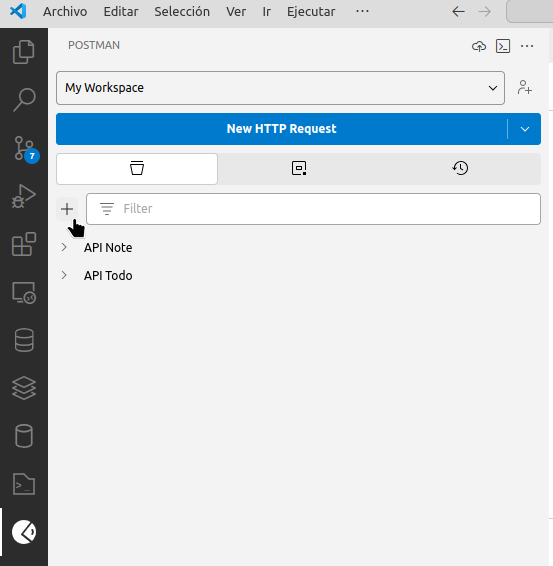This screenshot has width=553, height=566.
Task: Click the plus button to add collection
Action: (x=67, y=209)
